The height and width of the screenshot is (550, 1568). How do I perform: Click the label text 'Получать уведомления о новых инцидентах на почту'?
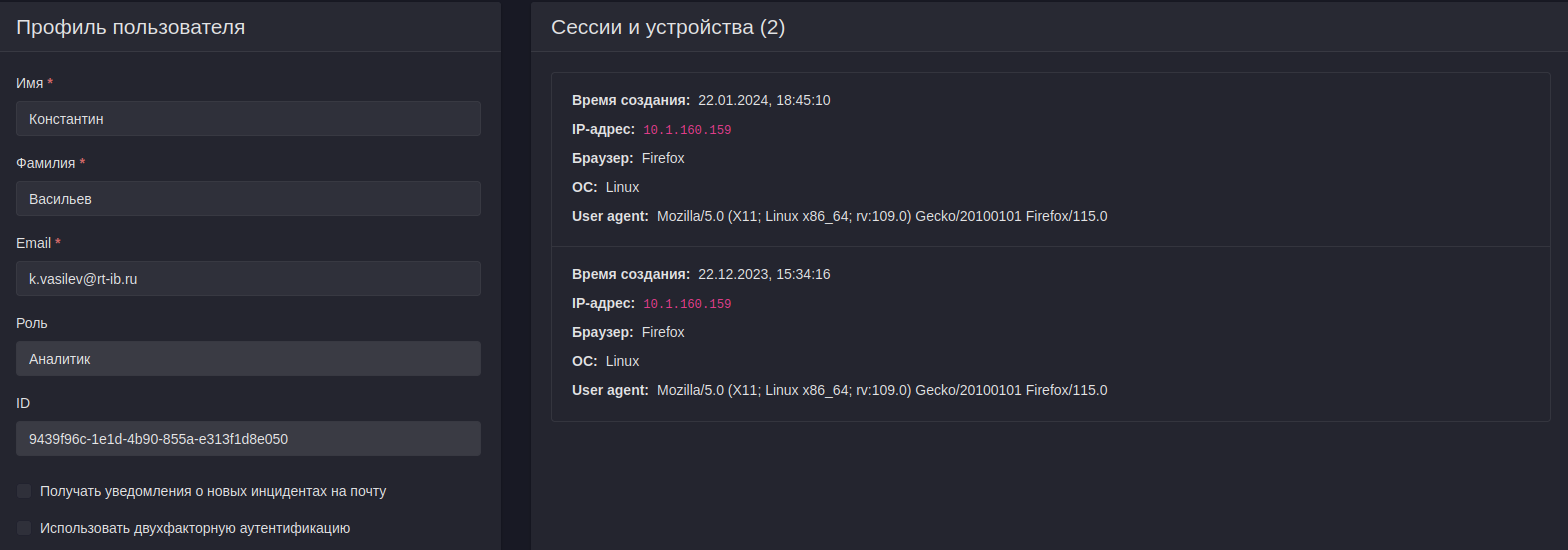click(213, 491)
